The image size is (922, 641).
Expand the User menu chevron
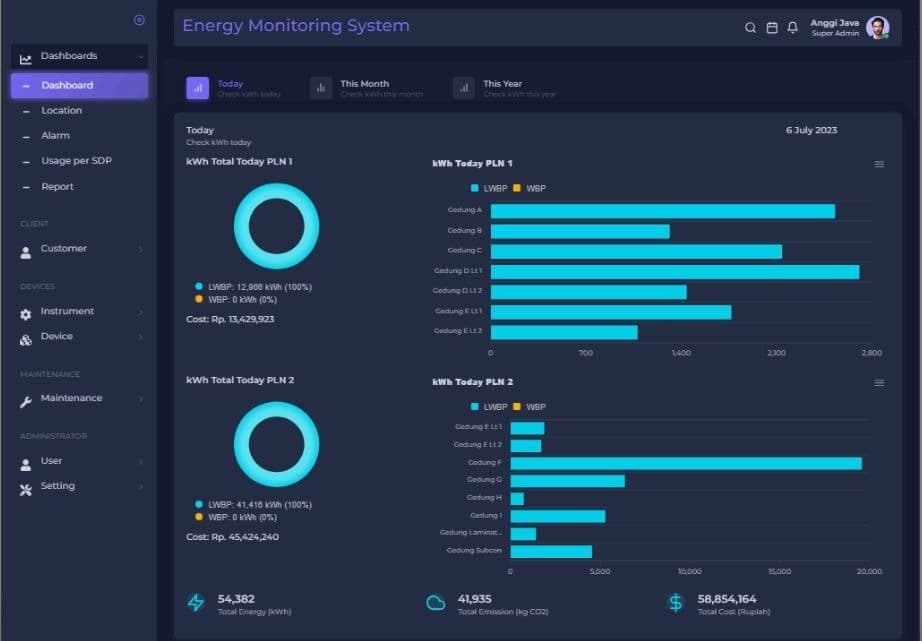tap(141, 462)
